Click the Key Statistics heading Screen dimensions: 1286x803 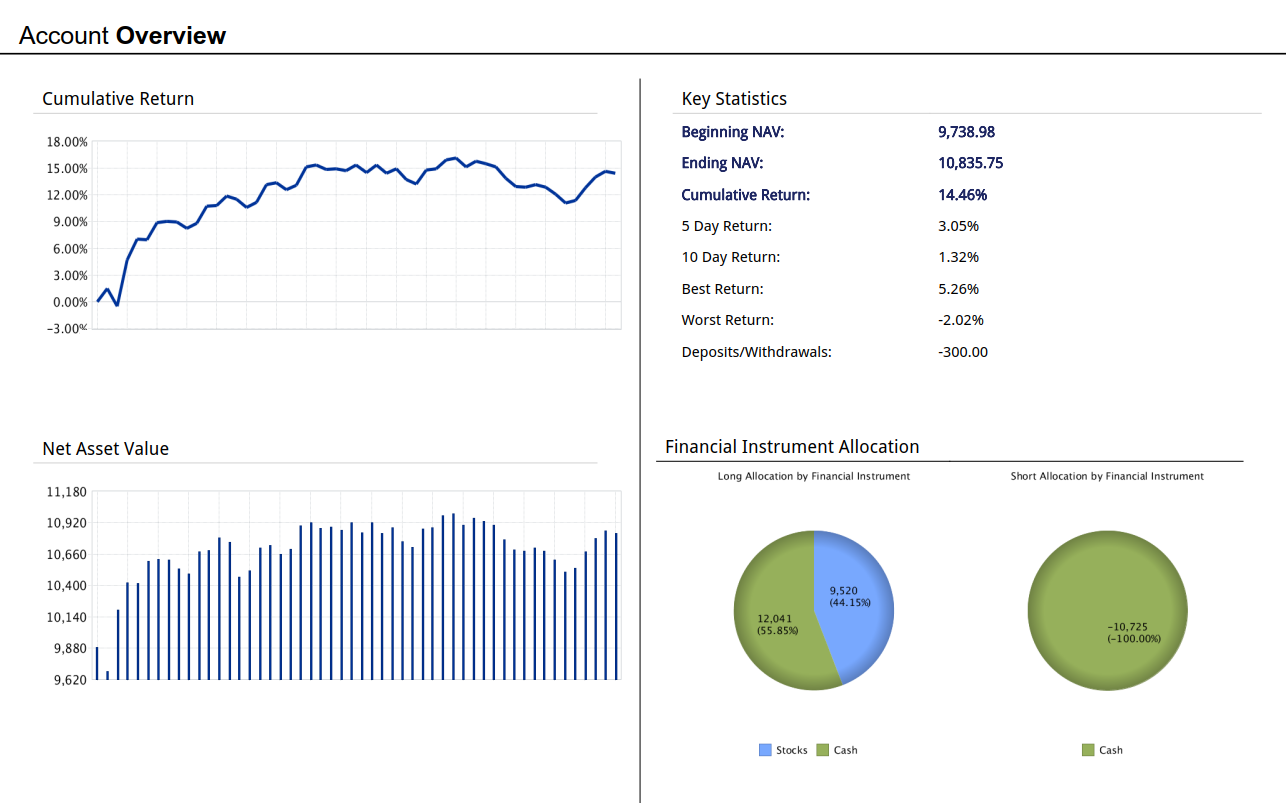734,99
